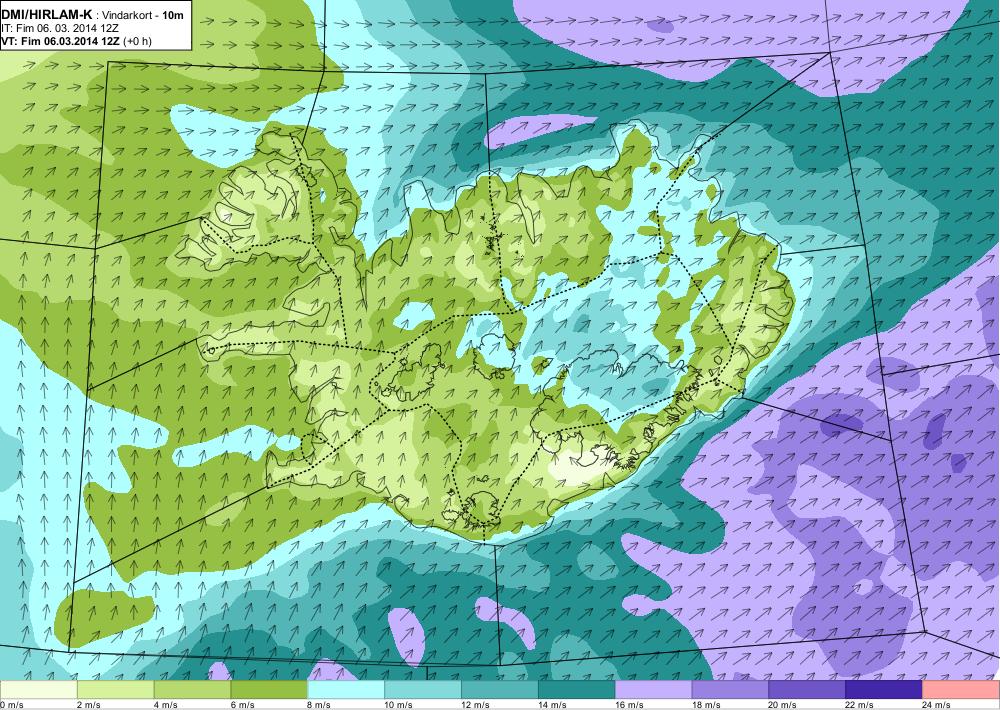The image size is (1000, 710).
Task: Select the "16 m/s" legend label
Action: click(x=629, y=704)
